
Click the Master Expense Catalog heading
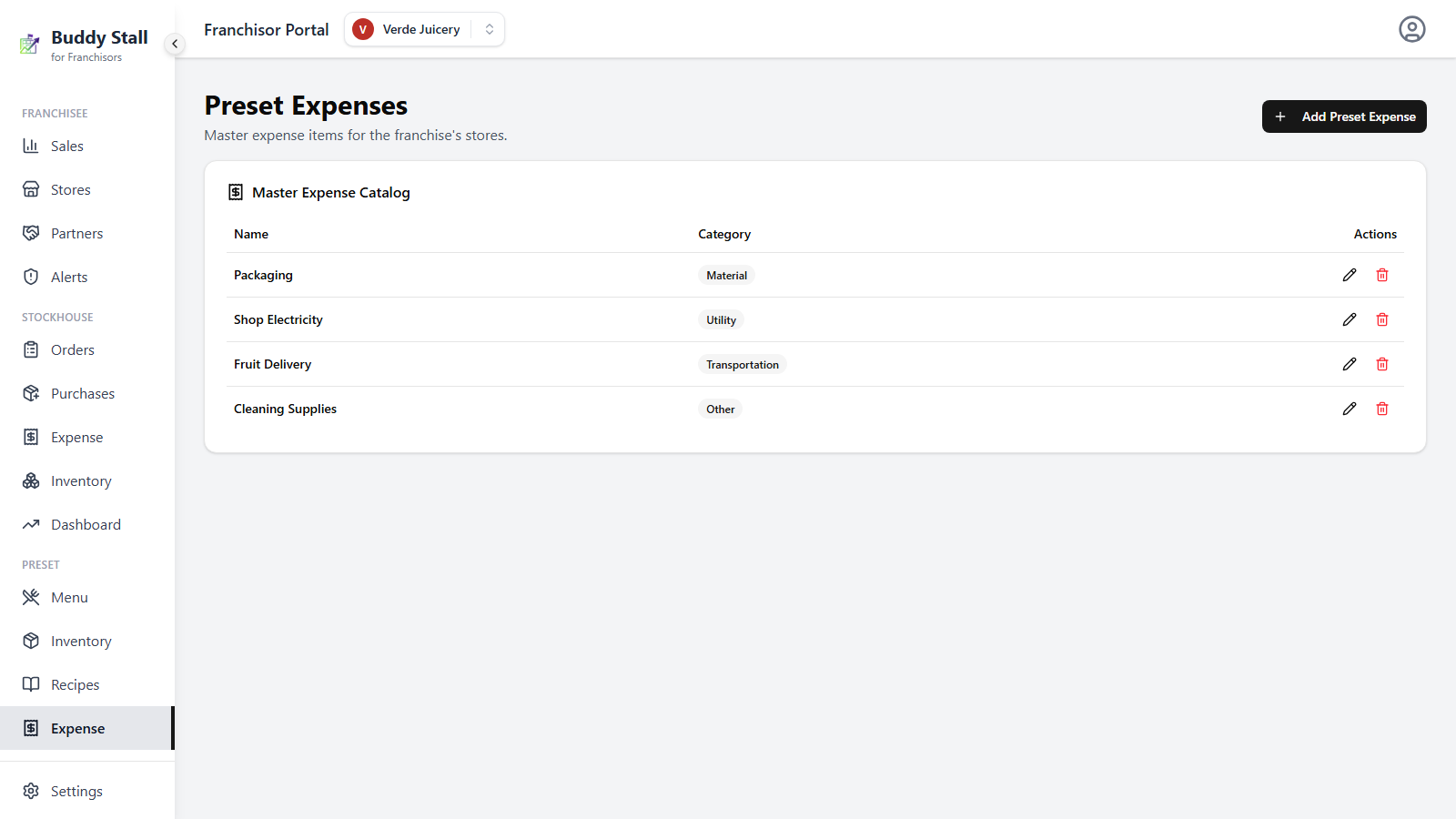click(x=331, y=192)
